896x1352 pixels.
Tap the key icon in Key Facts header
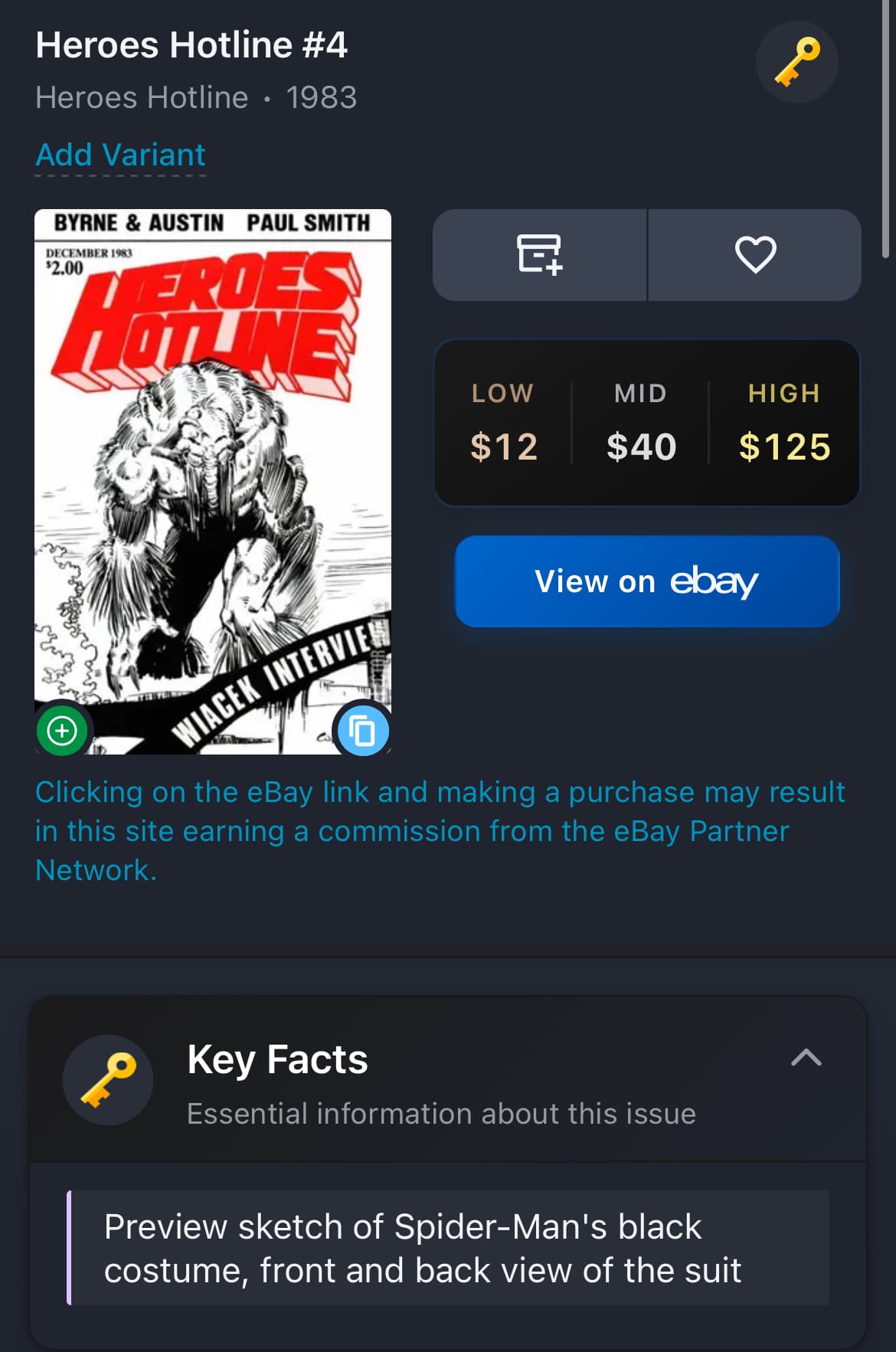(108, 1080)
